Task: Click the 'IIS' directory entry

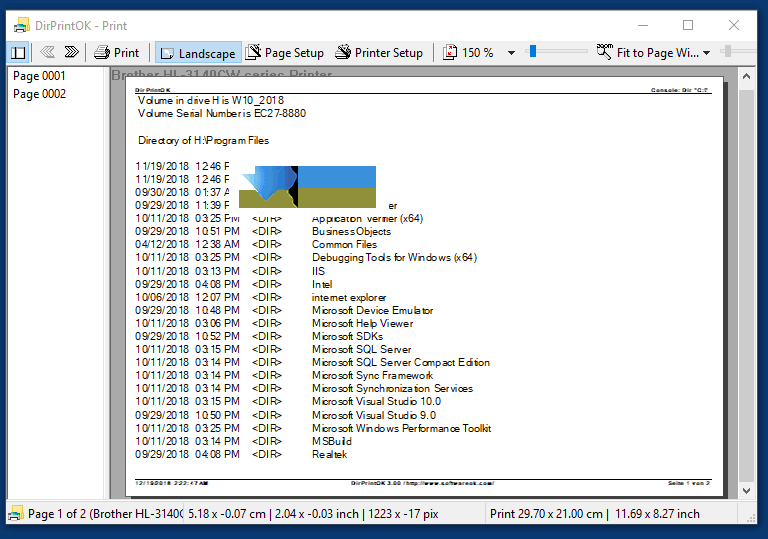Action: (318, 271)
